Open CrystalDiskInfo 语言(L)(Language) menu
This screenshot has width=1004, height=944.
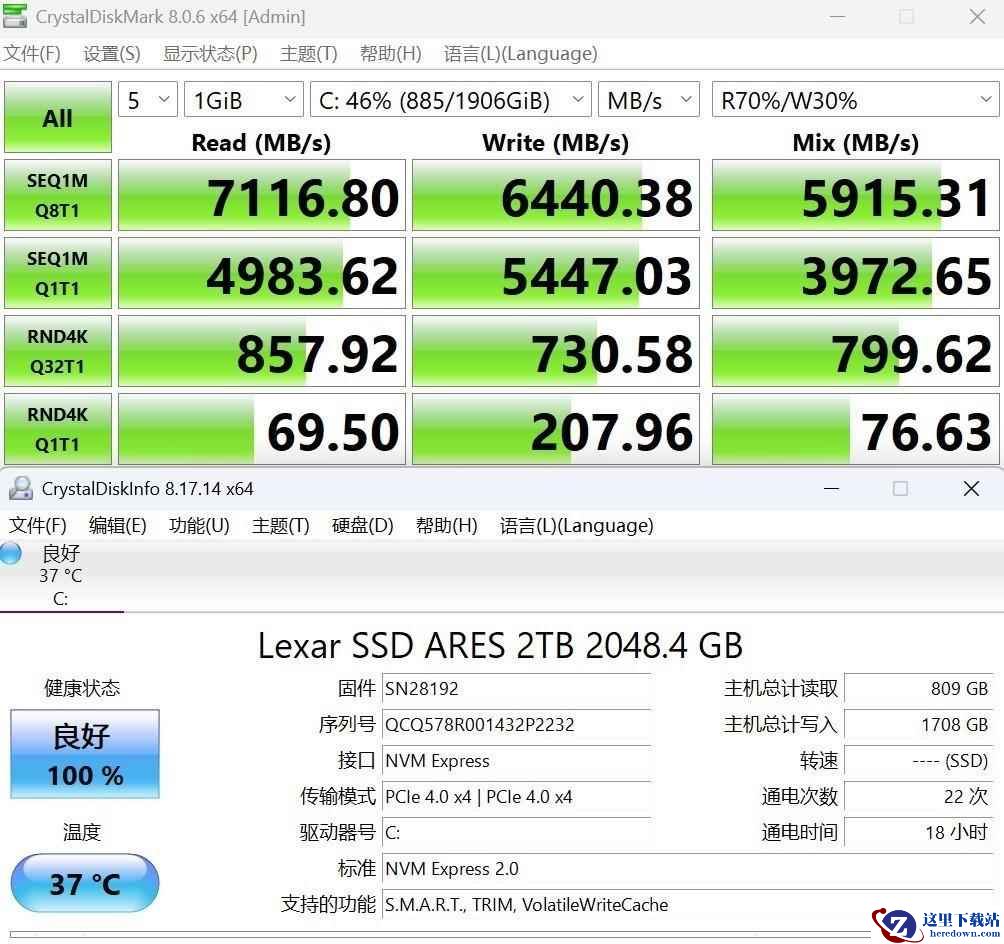coord(576,526)
